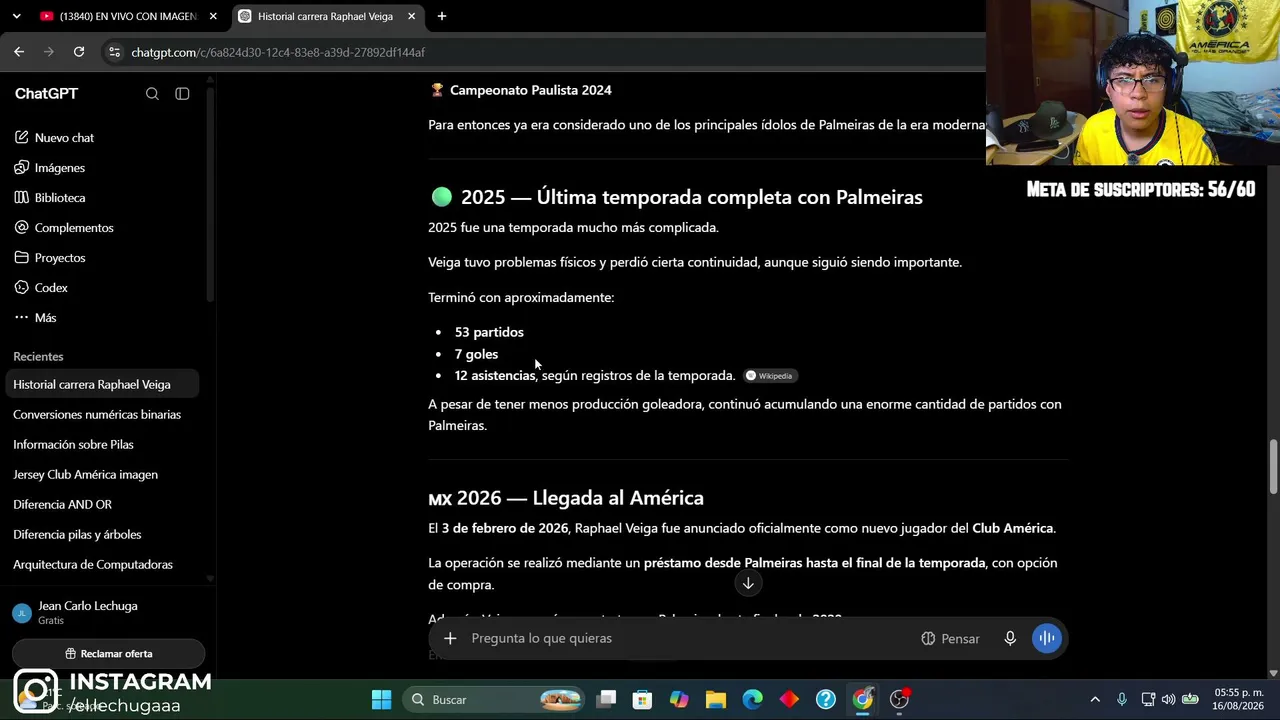Reload the page with the refresh icon
The height and width of the screenshot is (720, 1280).
(x=79, y=52)
